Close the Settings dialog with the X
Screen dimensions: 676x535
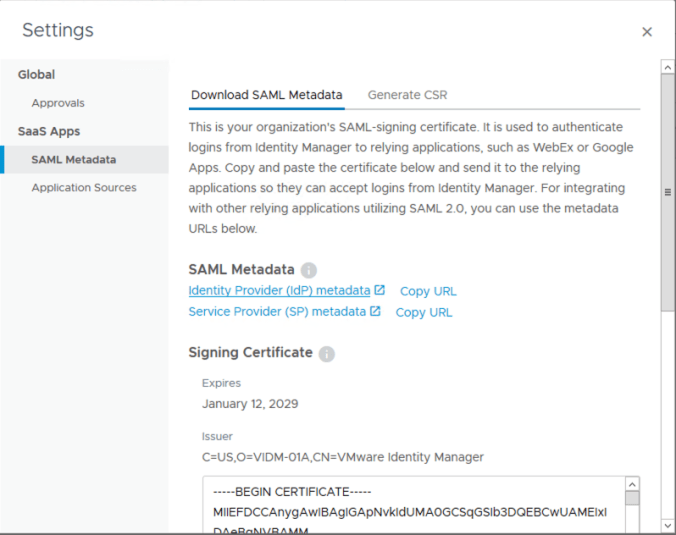click(647, 32)
